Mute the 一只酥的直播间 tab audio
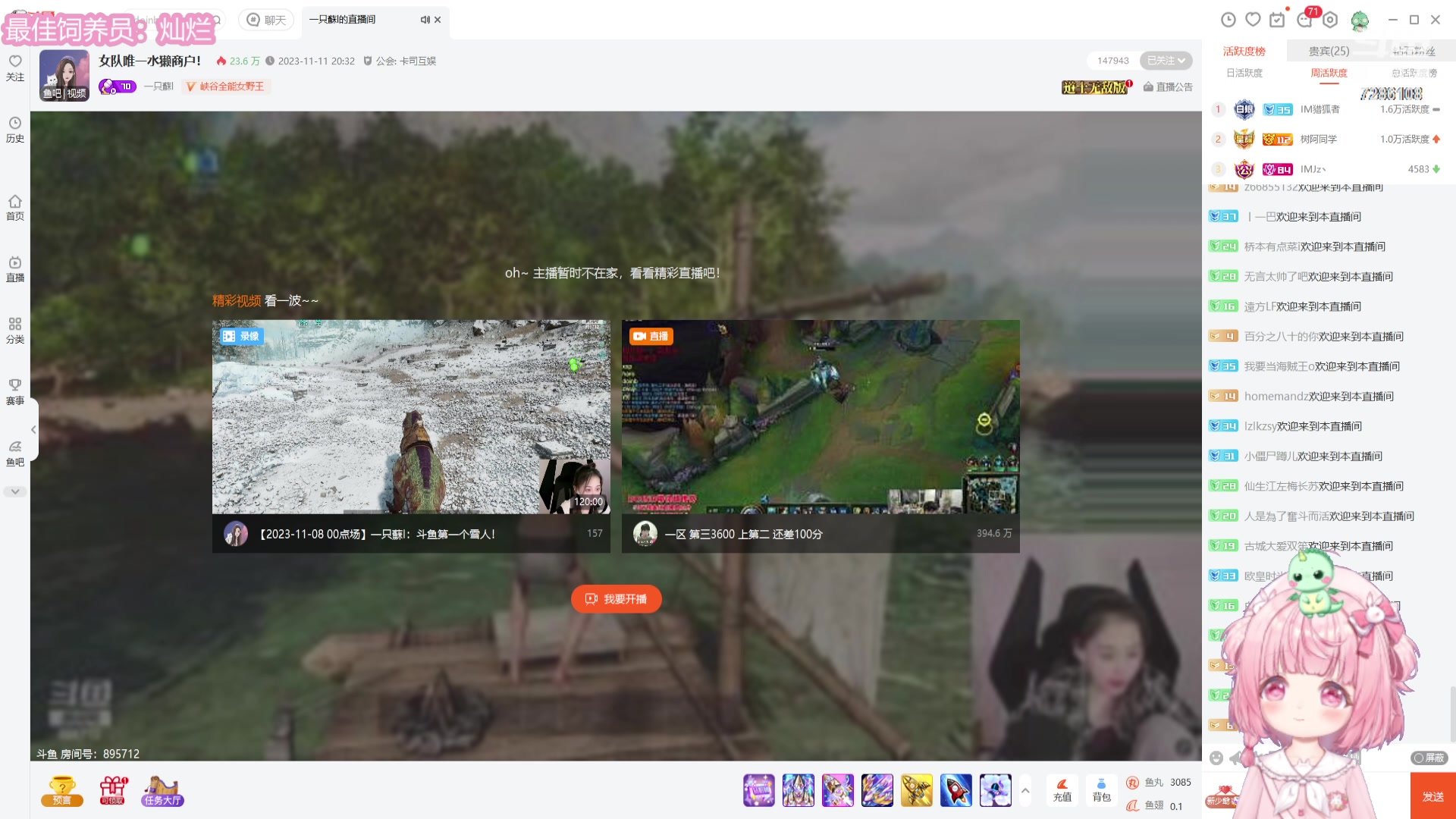Screen dimensions: 1456x819 coord(425,20)
